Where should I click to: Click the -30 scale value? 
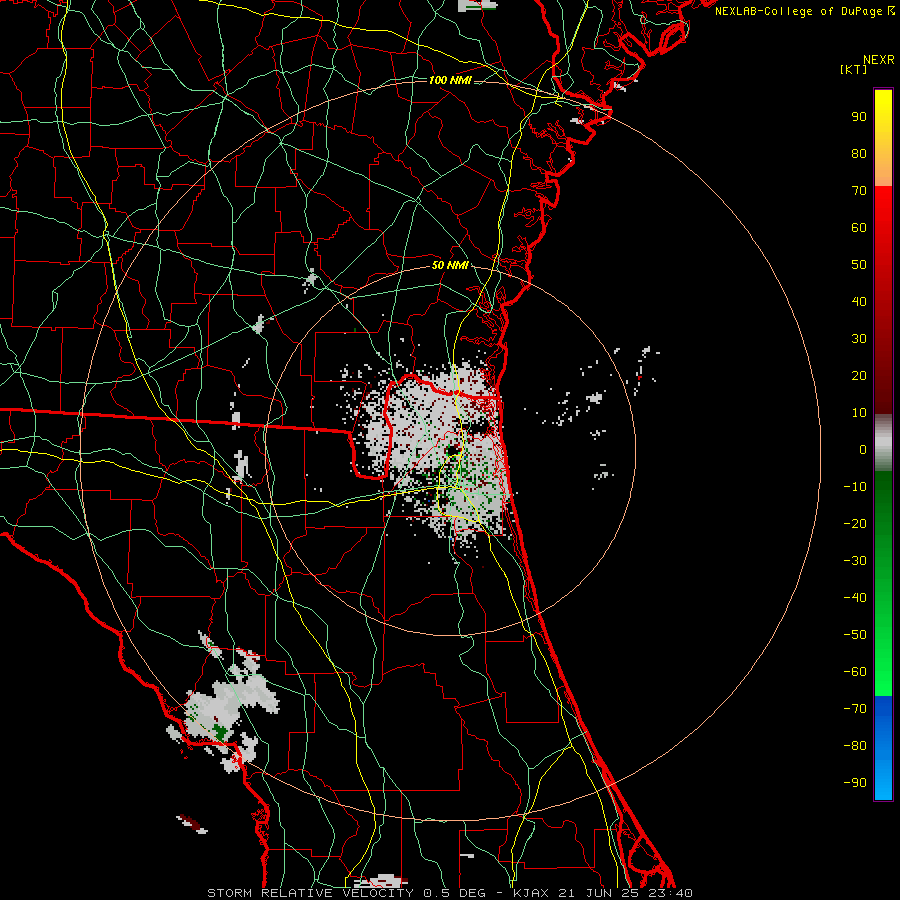coord(855,561)
